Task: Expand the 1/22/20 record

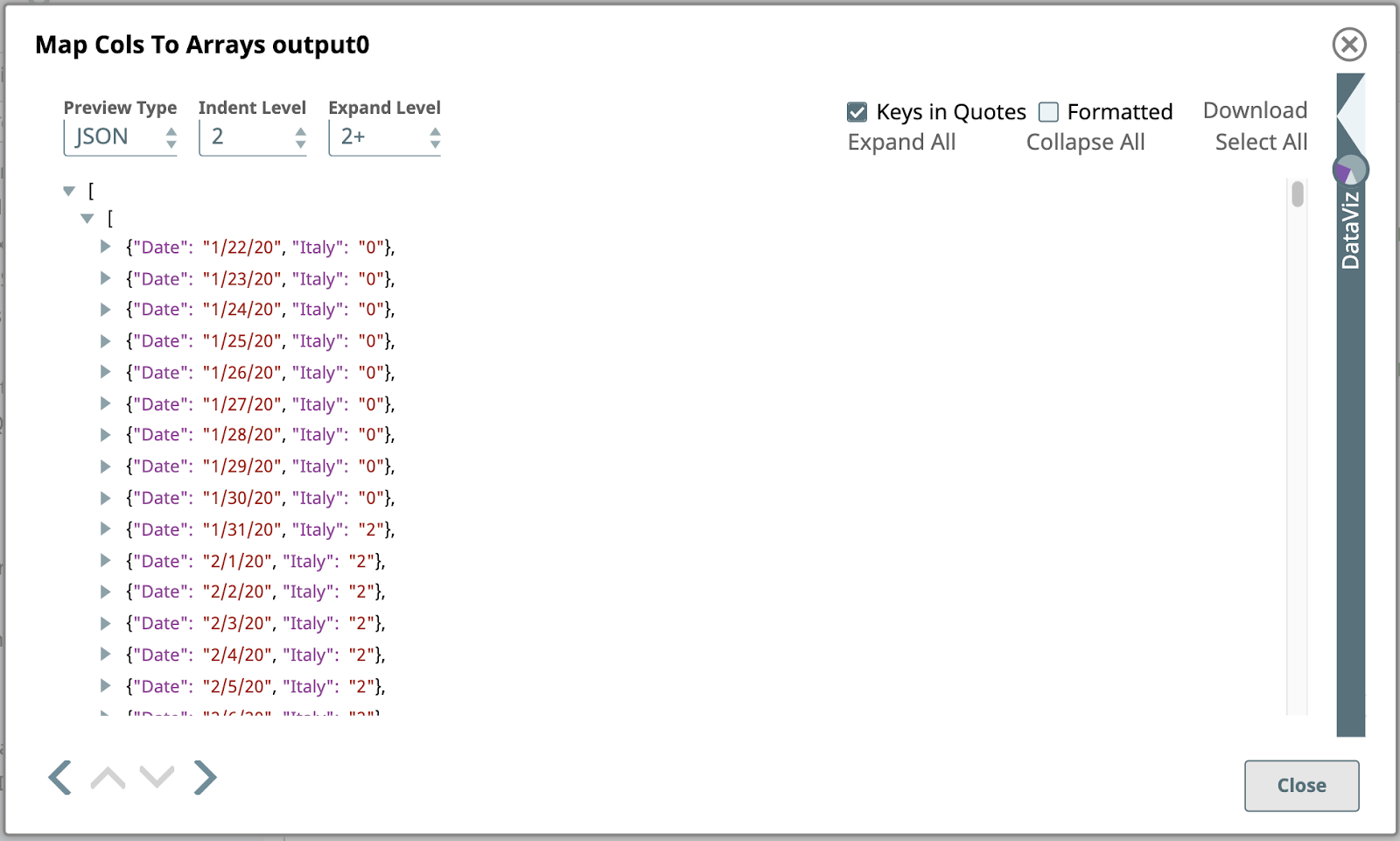Action: click(x=105, y=247)
